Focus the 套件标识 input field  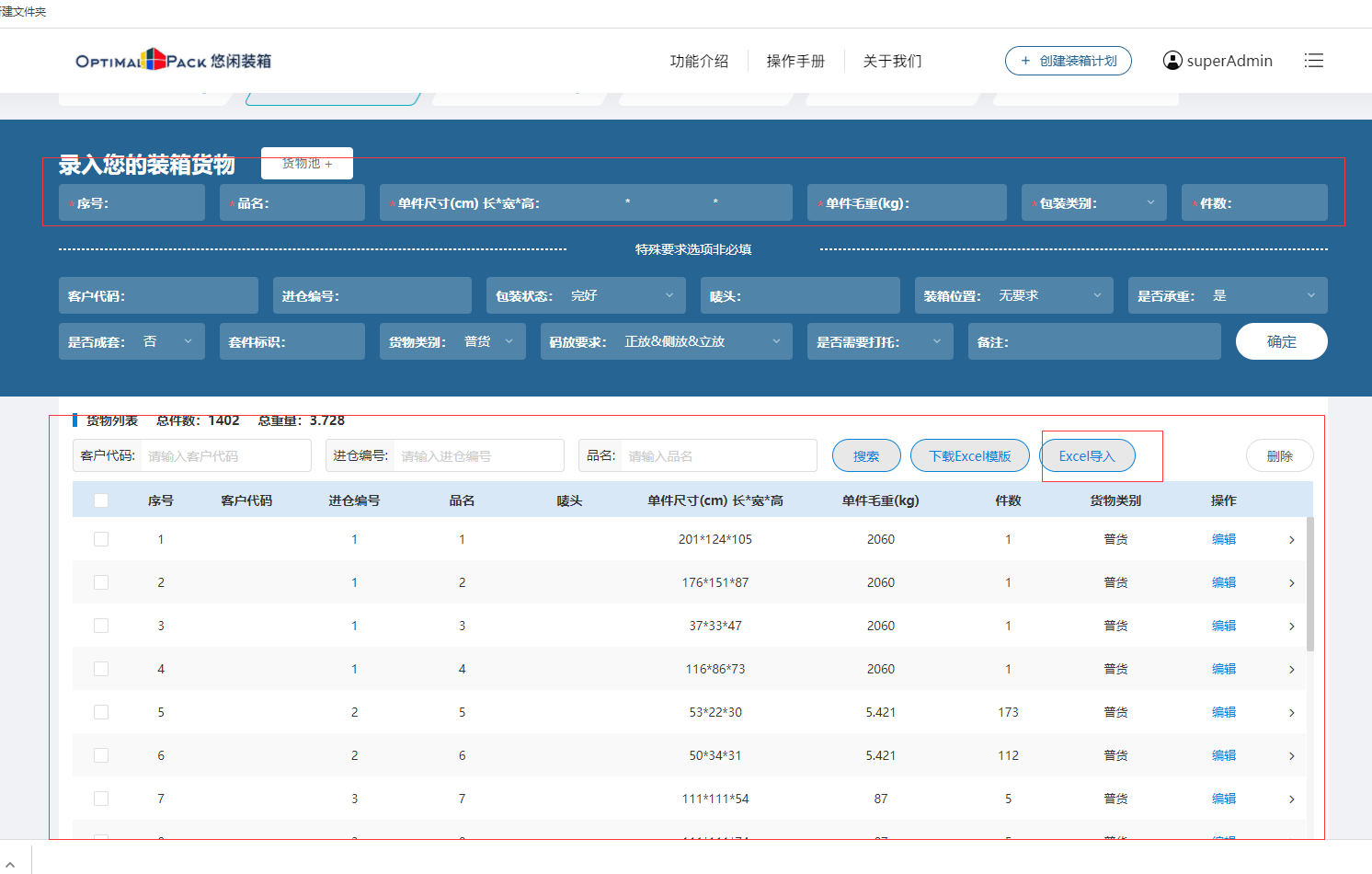pos(292,341)
